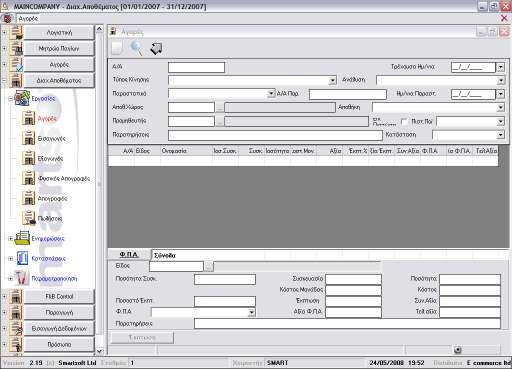This screenshot has height=369, width=512.
Task: Click the Διαχ.Αποθέματος module icon
Action: click(16, 81)
